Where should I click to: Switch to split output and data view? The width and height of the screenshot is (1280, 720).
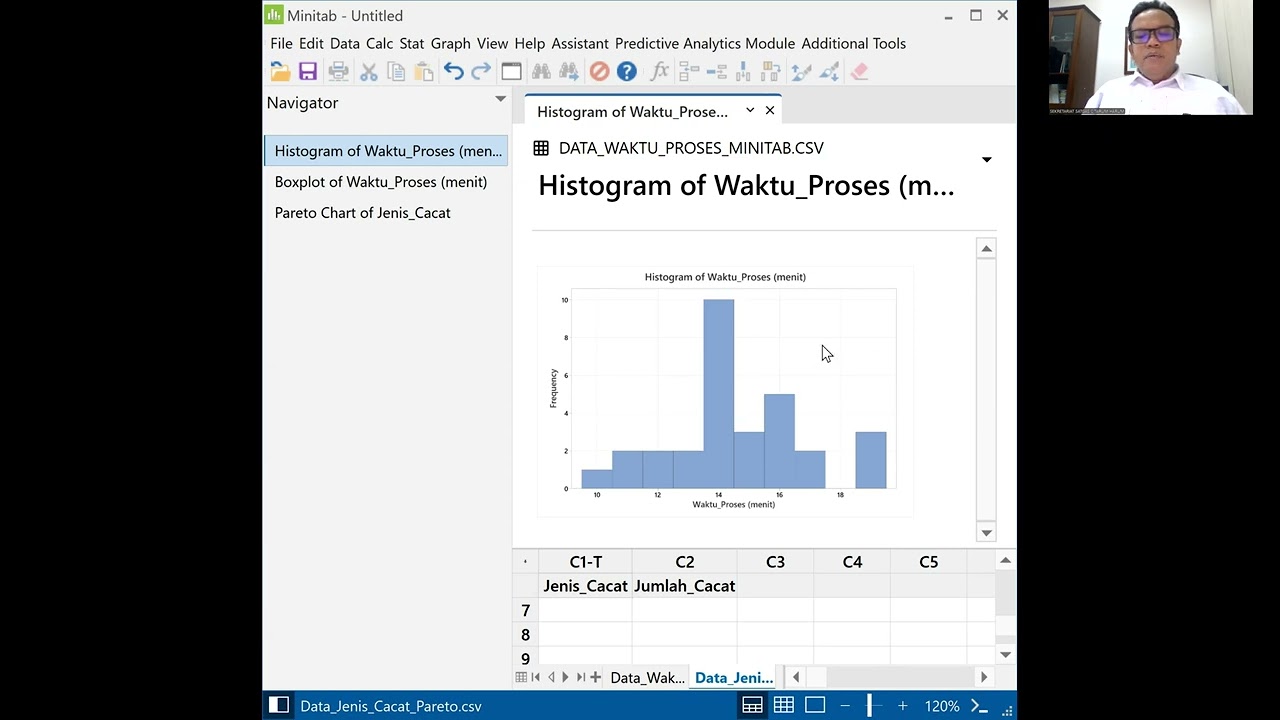752,706
